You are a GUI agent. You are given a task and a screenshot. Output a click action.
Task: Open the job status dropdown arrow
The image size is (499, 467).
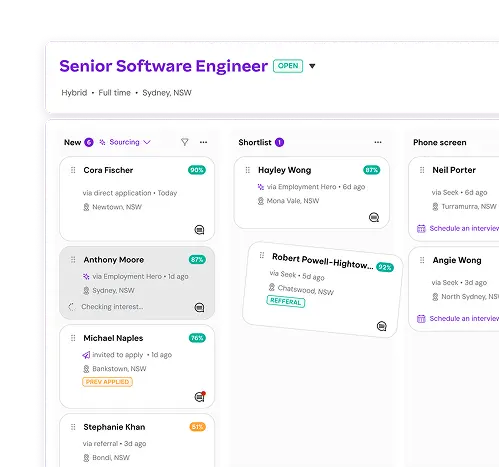click(x=312, y=66)
